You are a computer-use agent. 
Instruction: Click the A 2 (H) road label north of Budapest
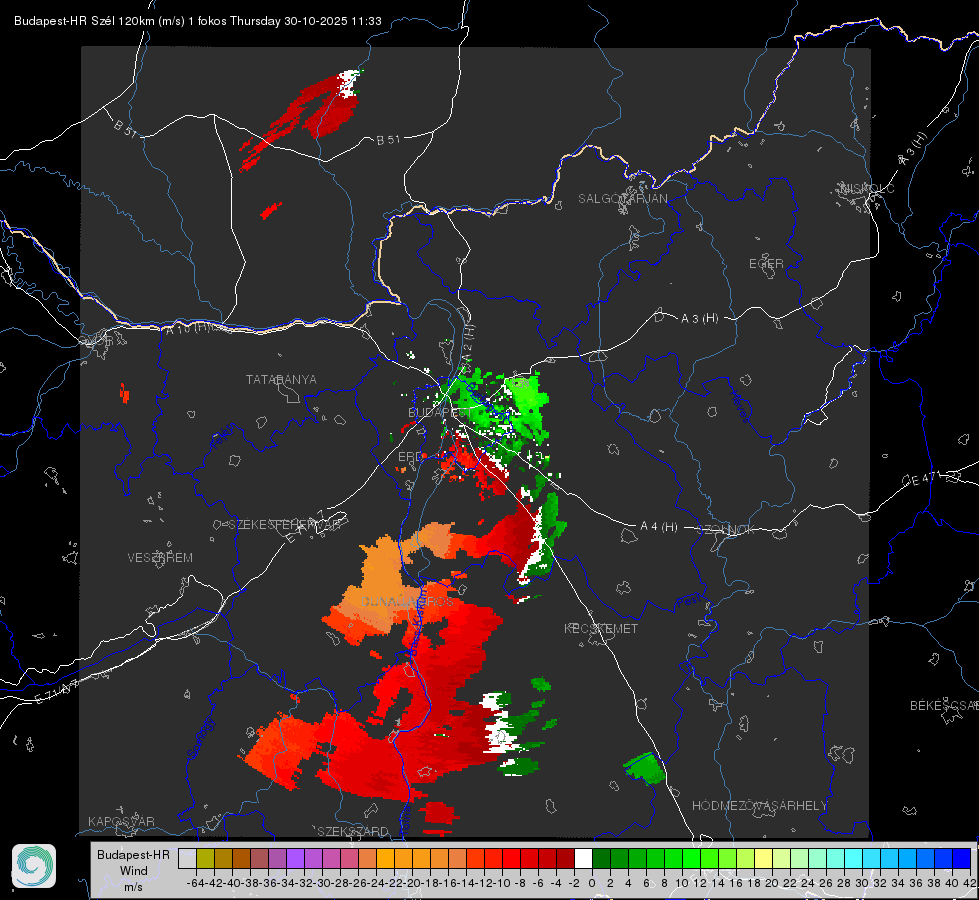click(467, 342)
